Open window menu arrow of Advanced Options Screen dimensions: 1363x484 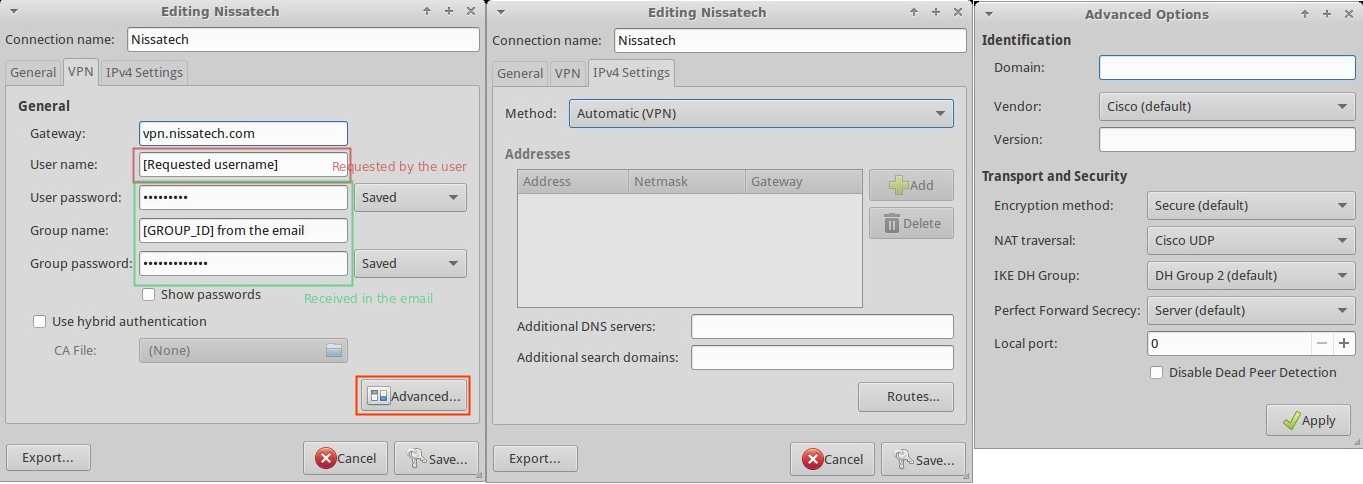[988, 14]
